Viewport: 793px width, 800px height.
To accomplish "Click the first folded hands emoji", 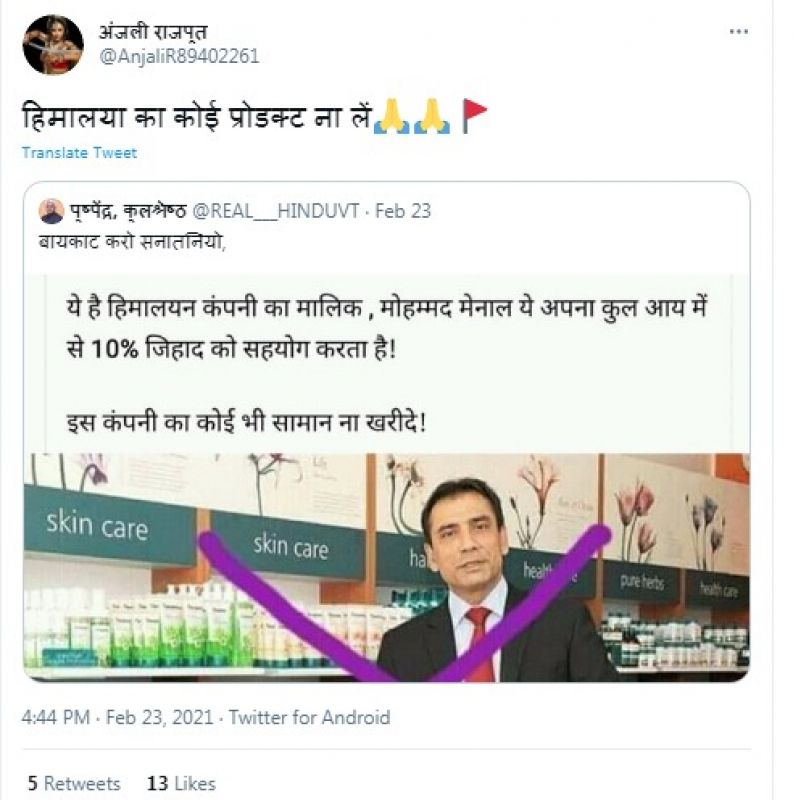I will (x=388, y=118).
